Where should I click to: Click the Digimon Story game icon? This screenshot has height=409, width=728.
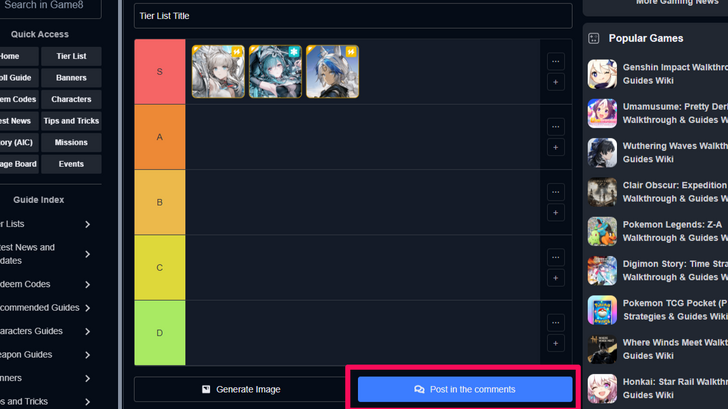602,271
